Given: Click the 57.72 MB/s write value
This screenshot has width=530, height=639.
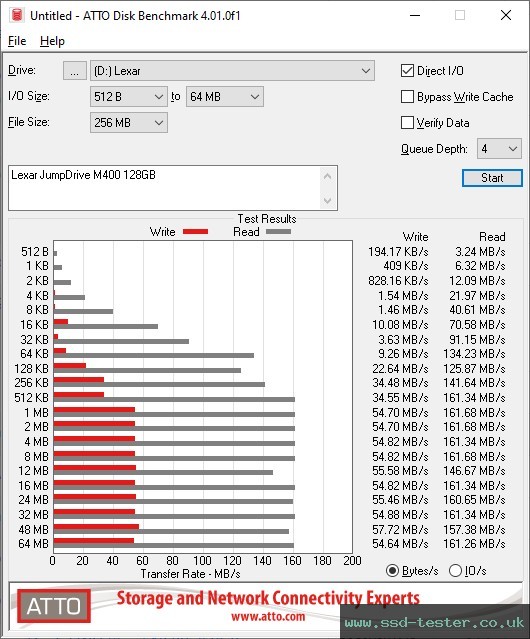Looking at the screenshot, I should coord(400,529).
